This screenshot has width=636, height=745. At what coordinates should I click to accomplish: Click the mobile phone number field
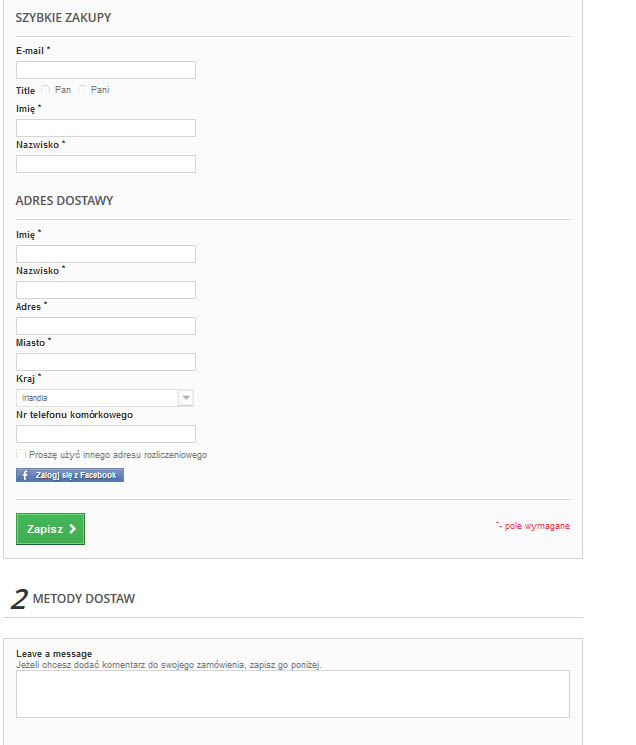tap(106, 434)
